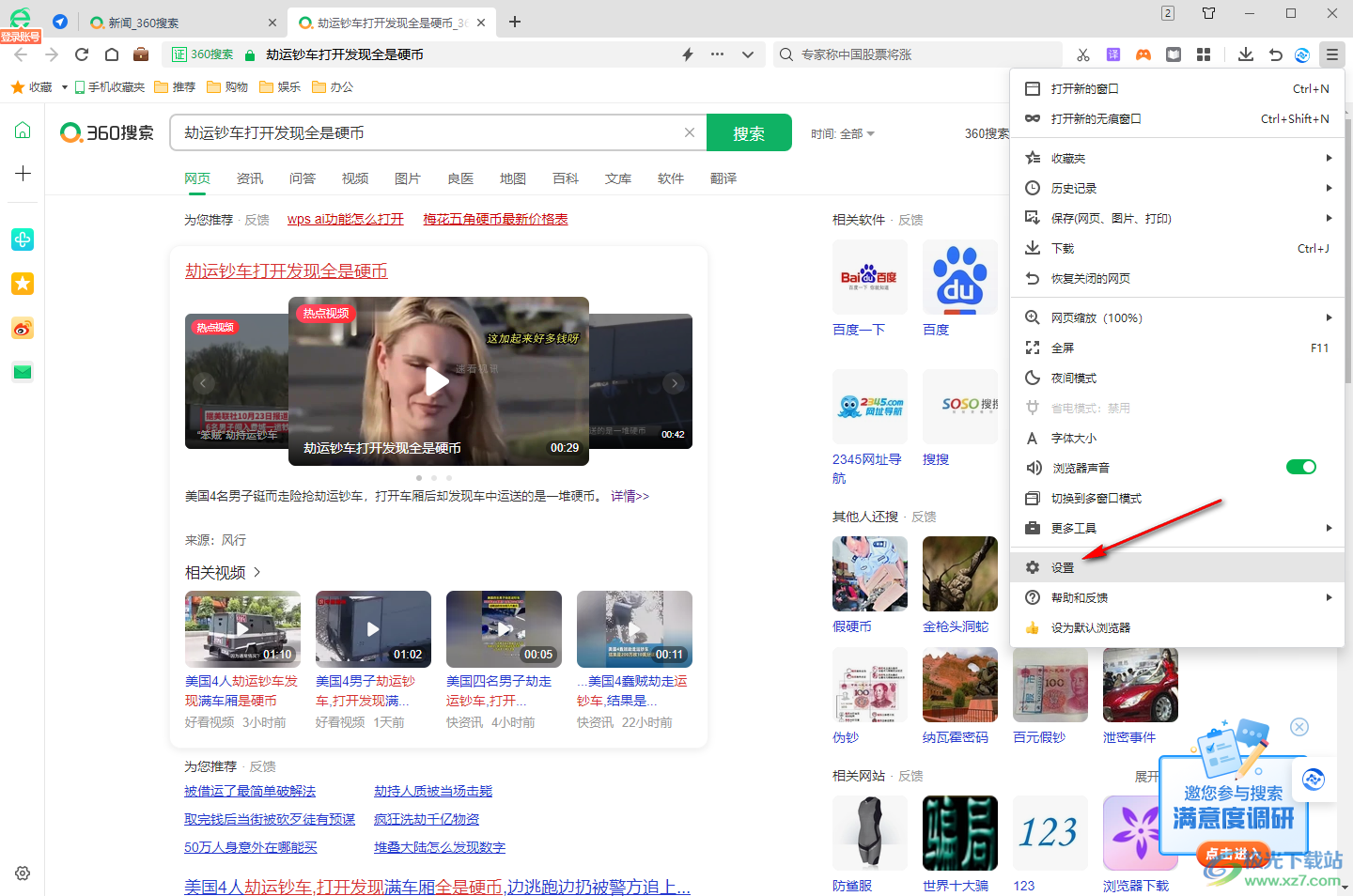Image resolution: width=1353 pixels, height=896 pixels.
Task: Switch to the 视频 search tab
Action: click(355, 178)
